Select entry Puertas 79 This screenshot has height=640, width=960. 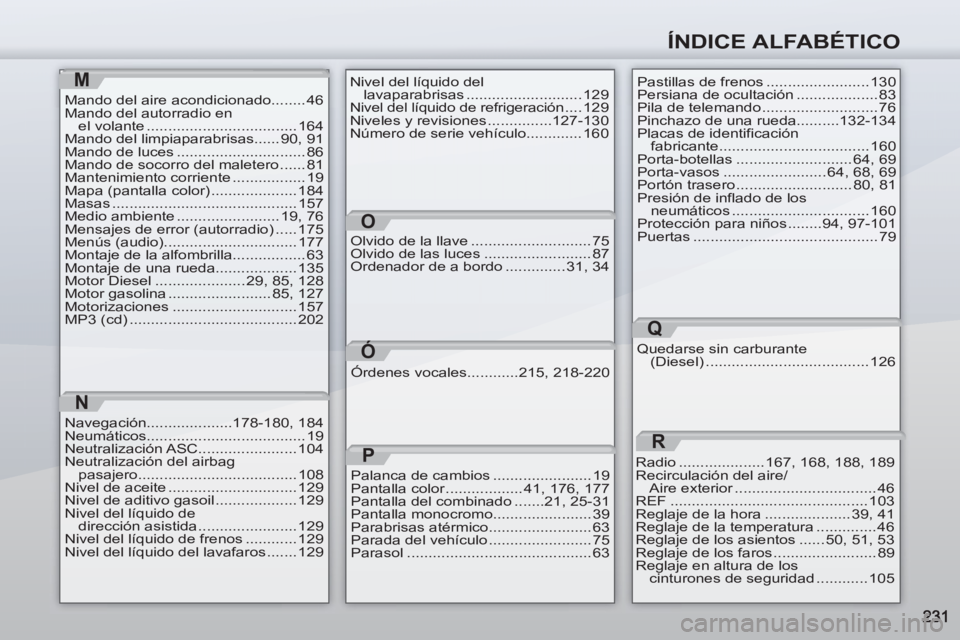click(x=767, y=236)
